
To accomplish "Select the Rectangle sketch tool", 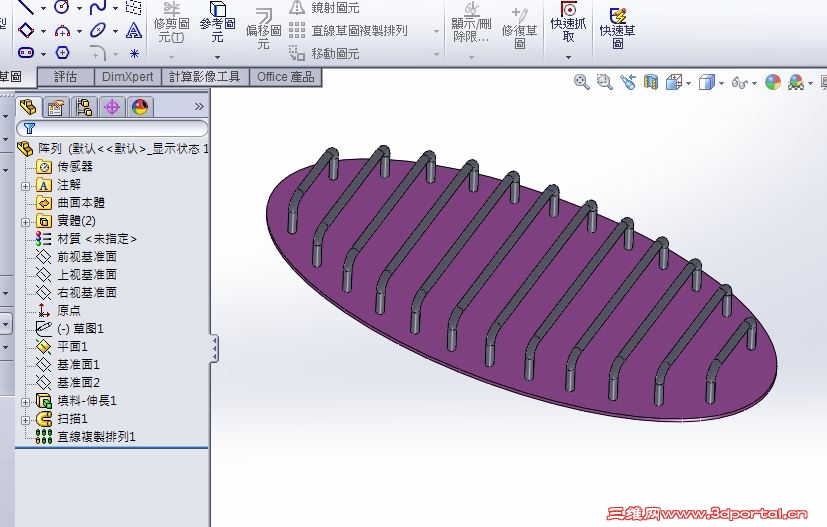I will coord(26,30).
